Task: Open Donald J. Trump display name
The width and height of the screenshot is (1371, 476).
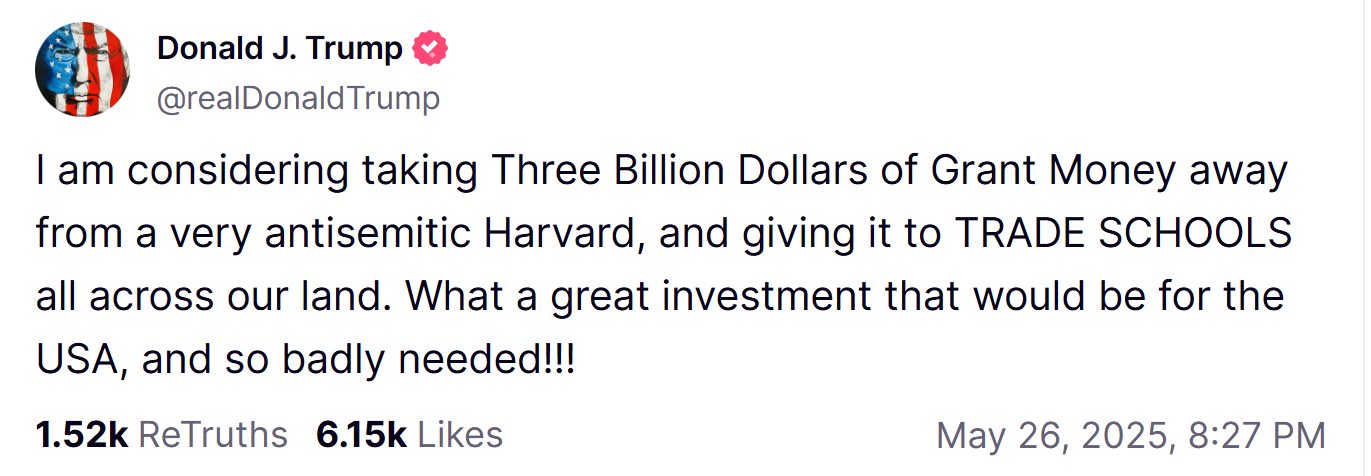Action: point(280,47)
